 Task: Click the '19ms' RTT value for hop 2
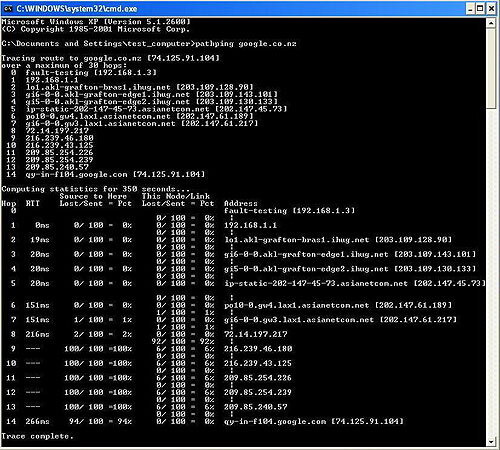point(40,240)
